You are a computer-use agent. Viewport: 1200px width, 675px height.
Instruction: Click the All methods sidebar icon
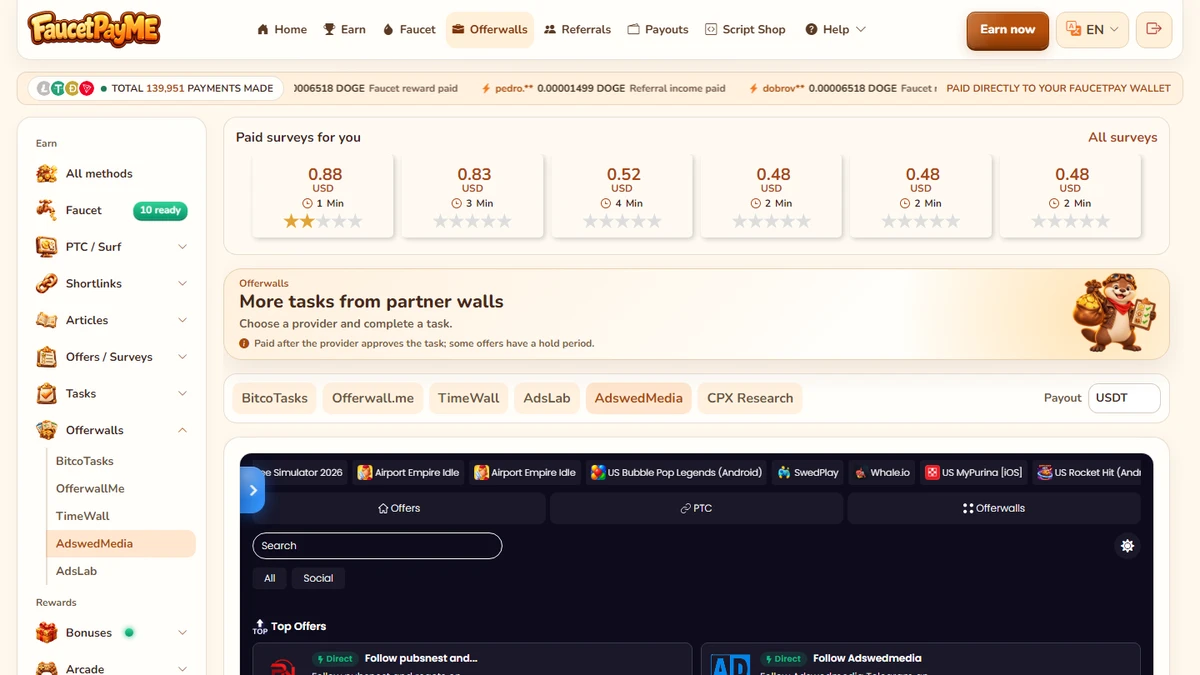tap(47, 174)
